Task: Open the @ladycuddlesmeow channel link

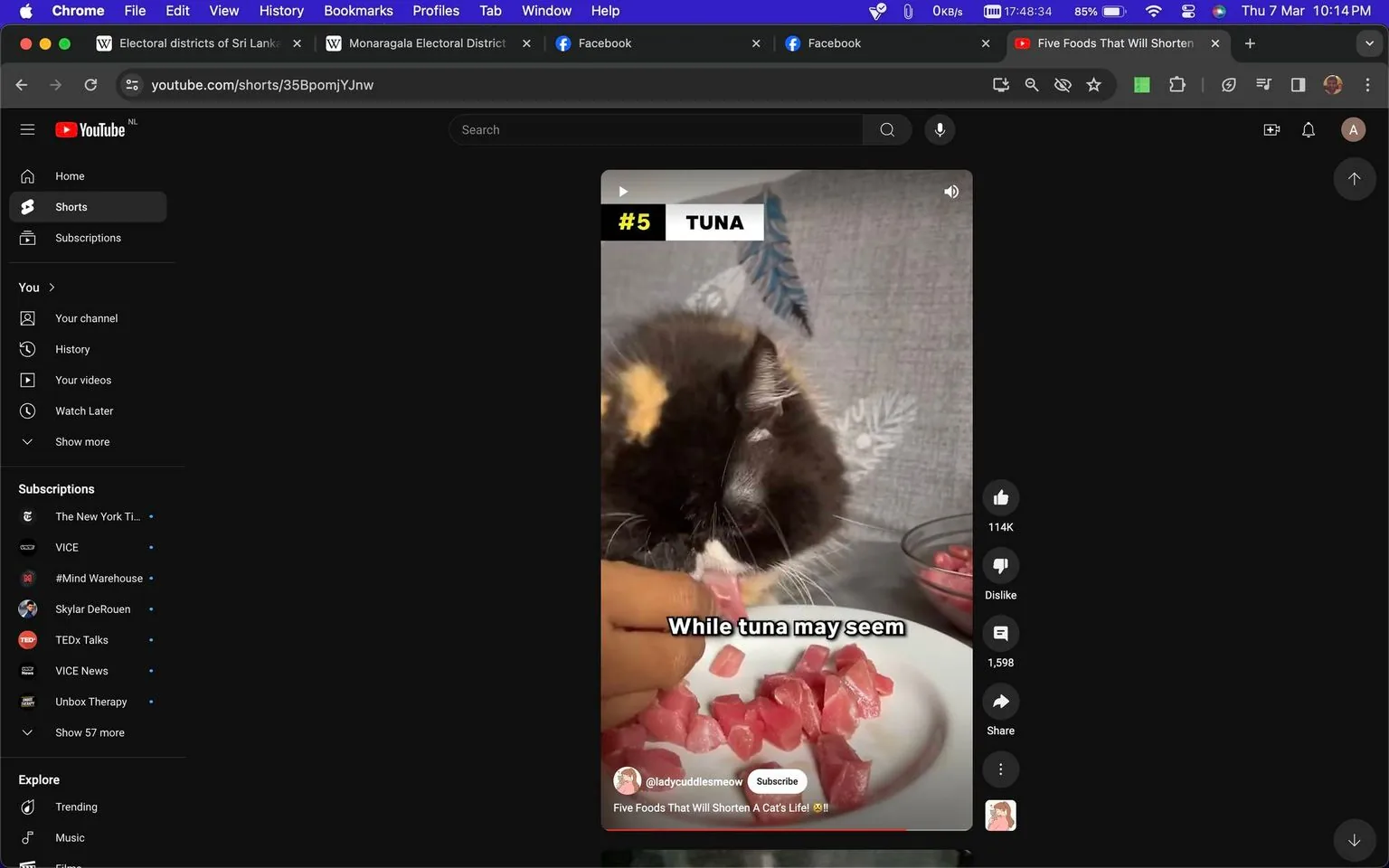Action: (694, 780)
